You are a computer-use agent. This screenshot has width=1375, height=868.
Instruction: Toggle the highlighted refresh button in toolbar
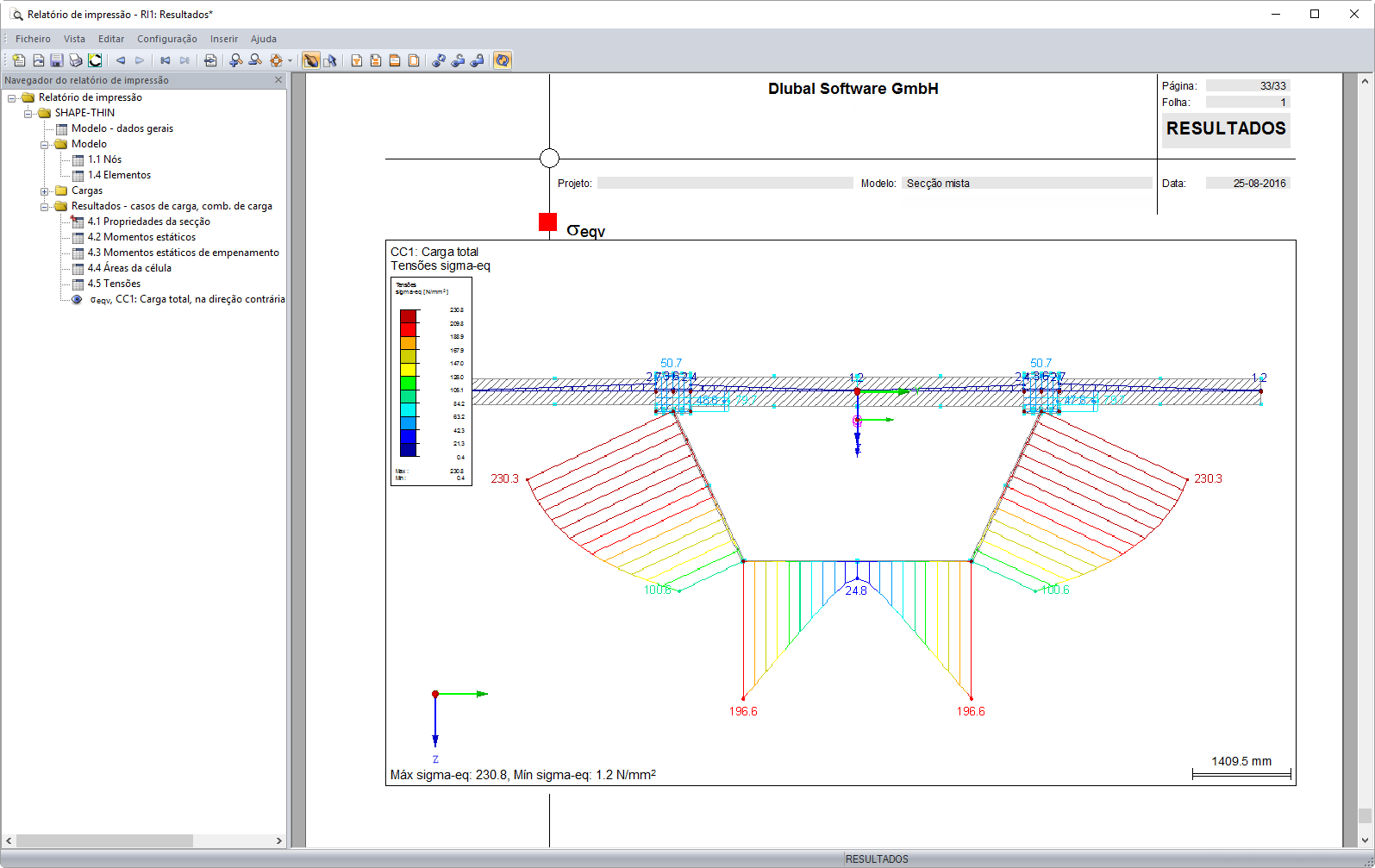click(x=503, y=60)
